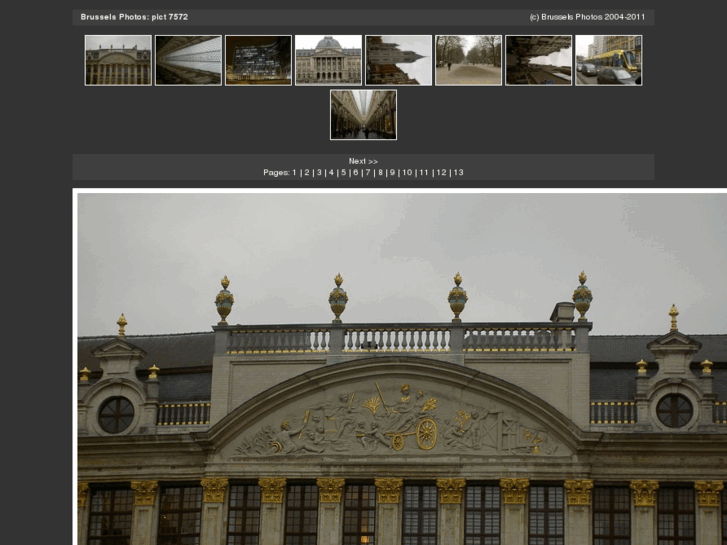Image resolution: width=727 pixels, height=545 pixels.
Task: Open the sideways town hall spire thumbnail
Action: pos(398,60)
